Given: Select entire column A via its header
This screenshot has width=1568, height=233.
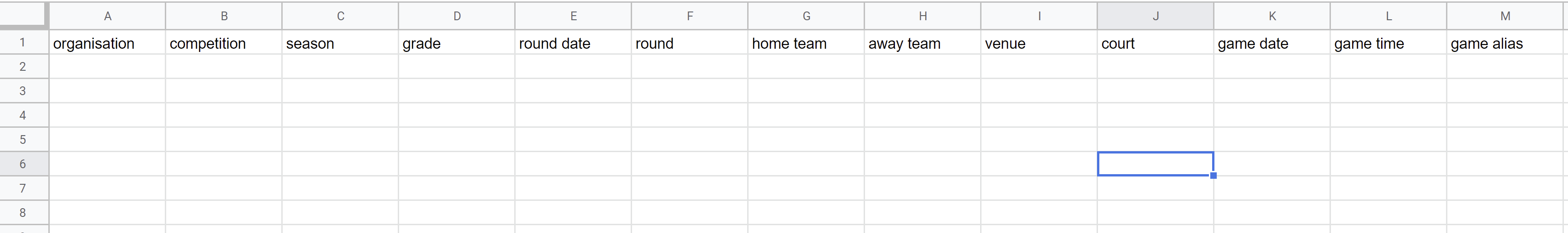Looking at the screenshot, I should pos(107,17).
